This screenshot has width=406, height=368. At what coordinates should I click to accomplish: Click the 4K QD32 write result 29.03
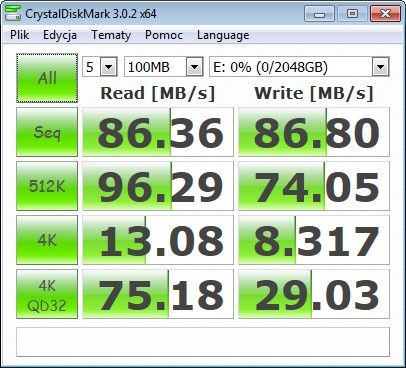[x=314, y=294]
